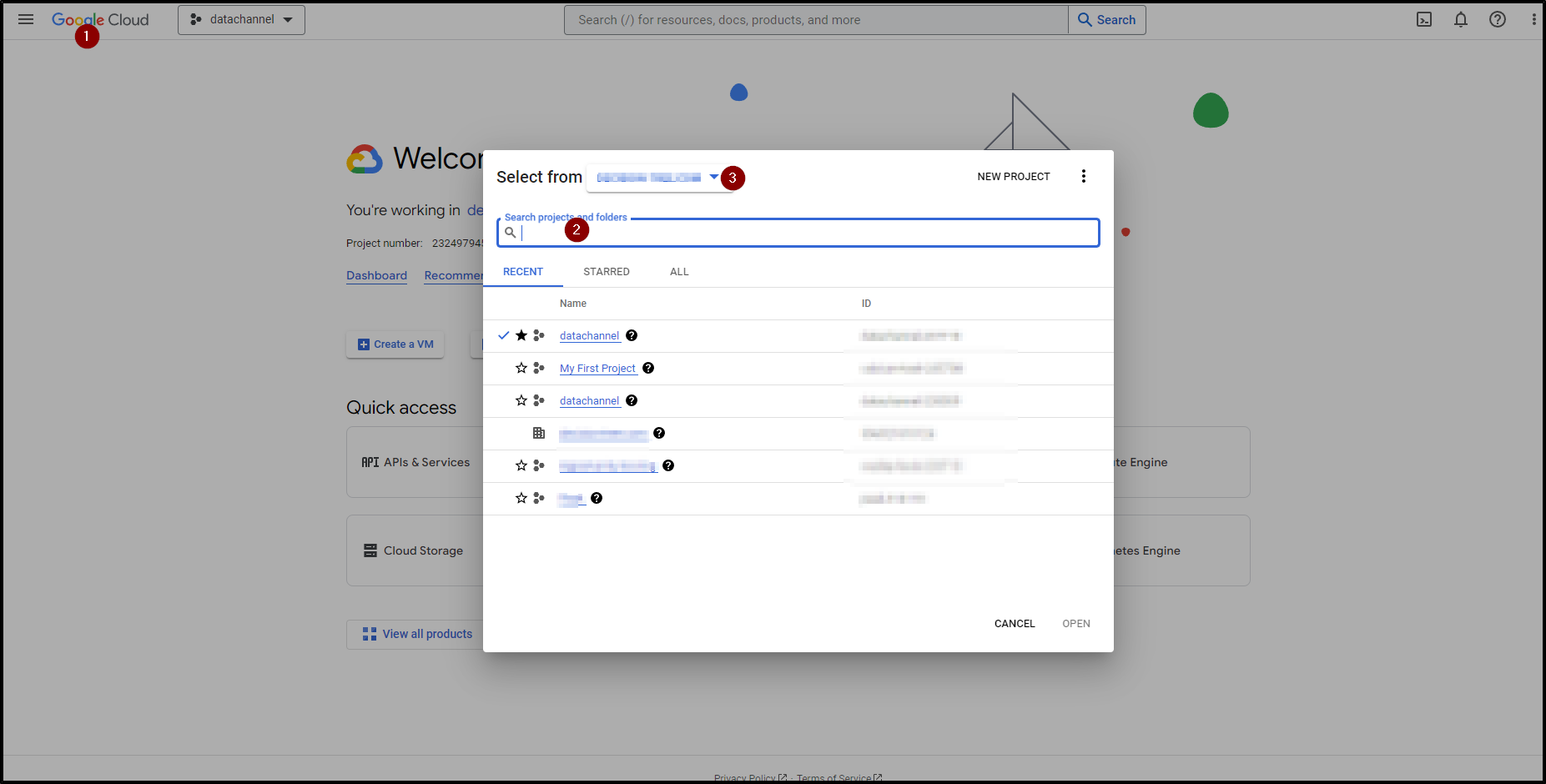The height and width of the screenshot is (784, 1546).
Task: Switch to the ALL tab
Action: 679,272
